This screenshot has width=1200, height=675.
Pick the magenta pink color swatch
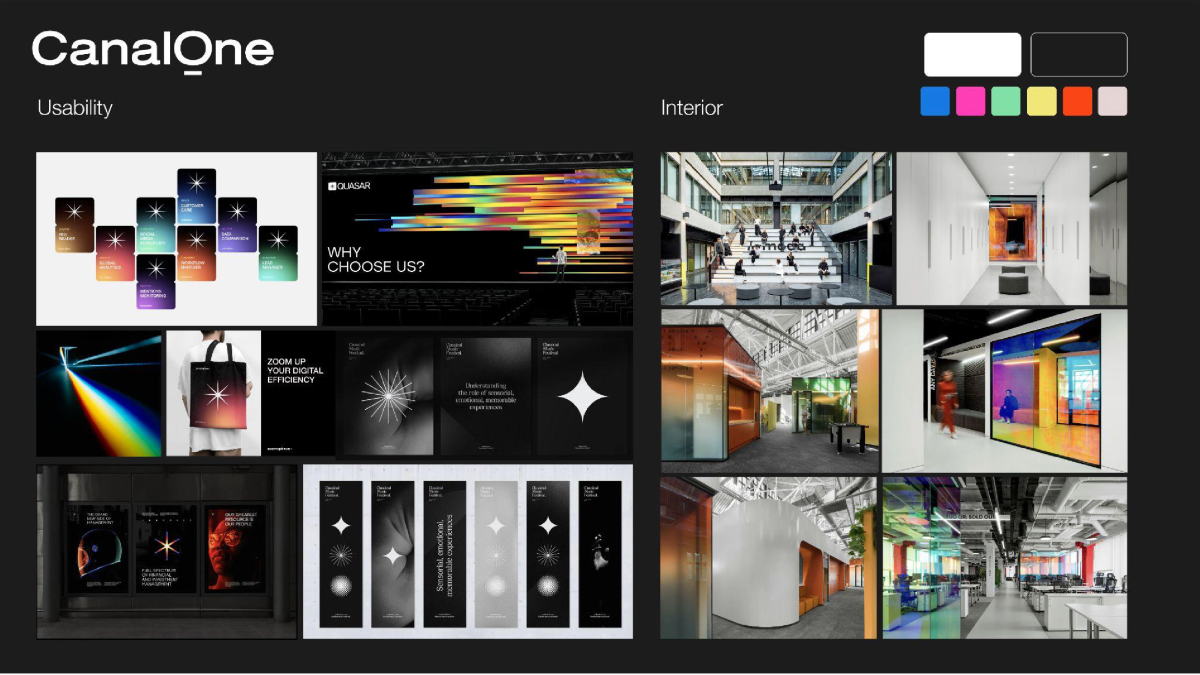click(x=970, y=101)
